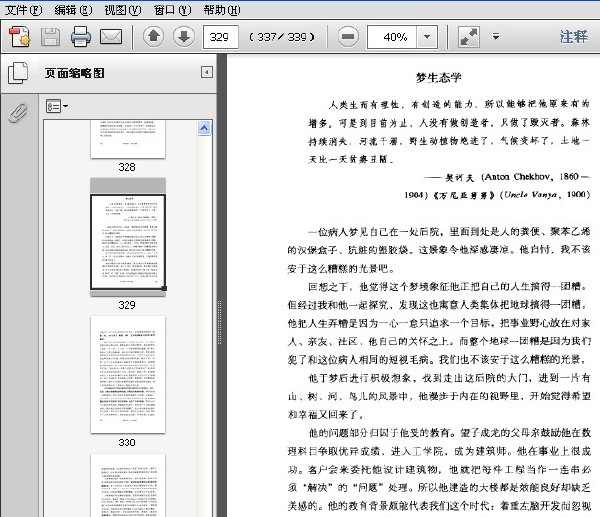Click the zoom percentage field showing 40%
The image size is (600, 517).
coord(392,37)
